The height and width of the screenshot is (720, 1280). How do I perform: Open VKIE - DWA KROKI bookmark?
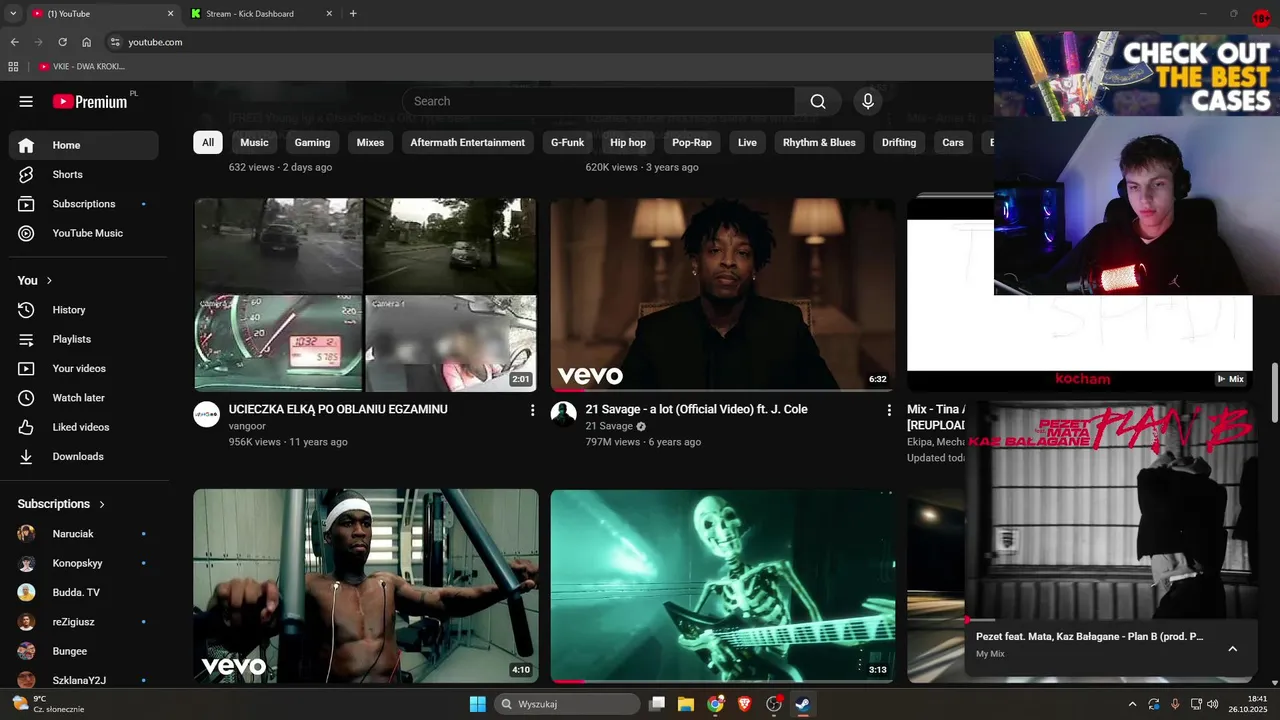click(81, 67)
